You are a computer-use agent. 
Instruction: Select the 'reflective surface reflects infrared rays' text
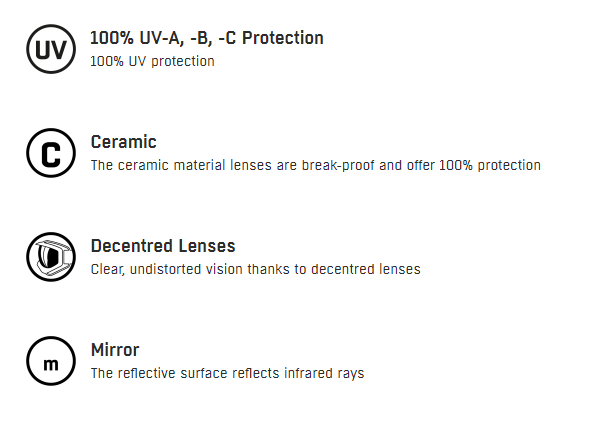point(228,373)
